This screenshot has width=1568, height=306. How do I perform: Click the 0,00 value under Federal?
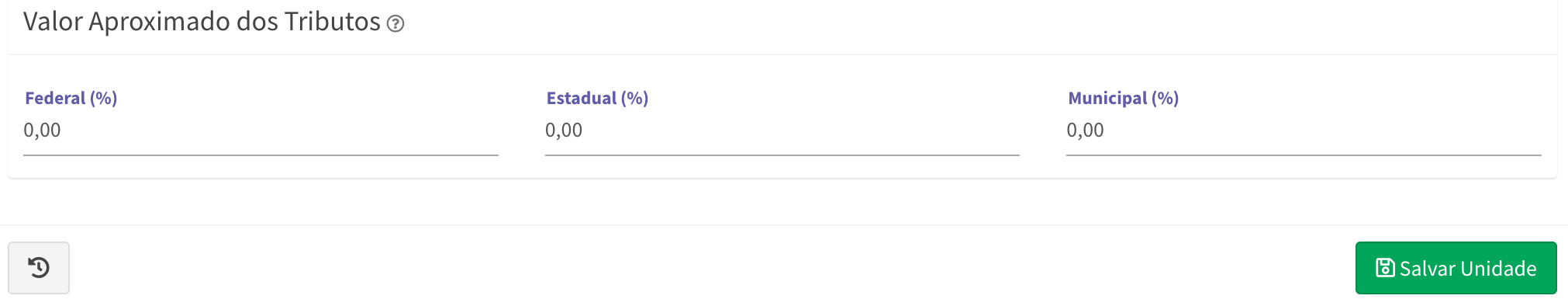[42, 130]
